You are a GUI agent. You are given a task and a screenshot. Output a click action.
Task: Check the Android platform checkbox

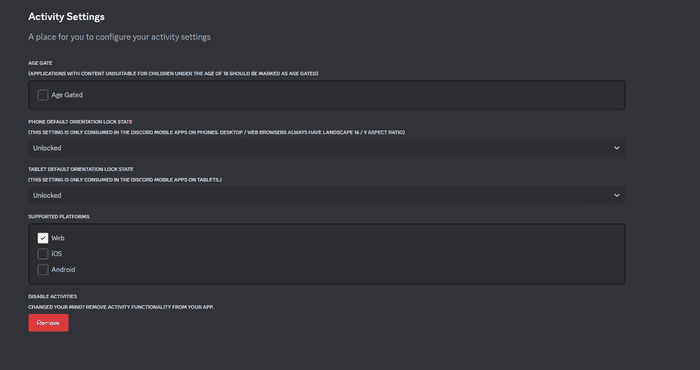[43, 270]
